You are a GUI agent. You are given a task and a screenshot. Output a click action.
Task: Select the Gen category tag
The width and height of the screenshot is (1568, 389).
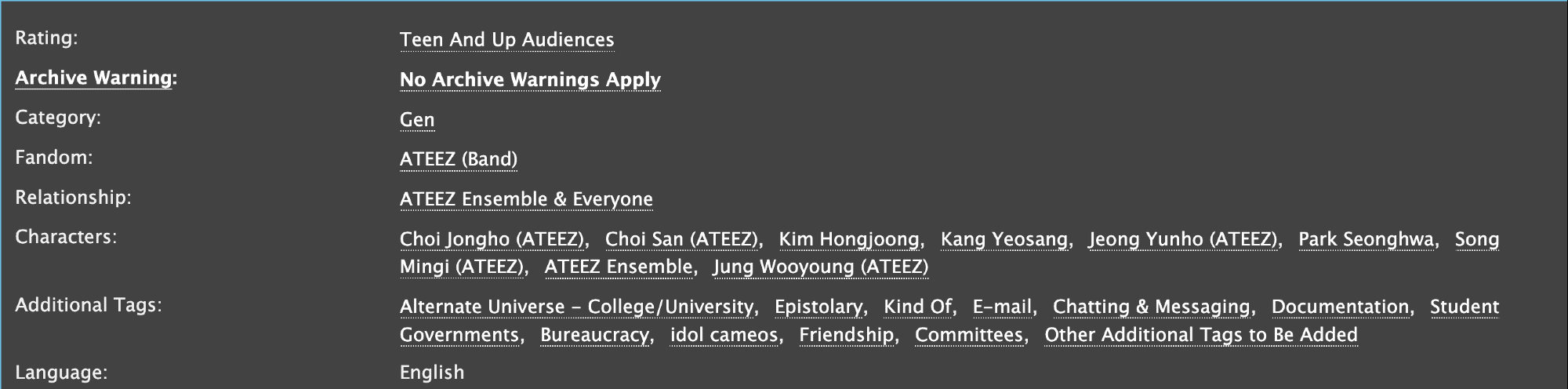pyautogui.click(x=417, y=120)
